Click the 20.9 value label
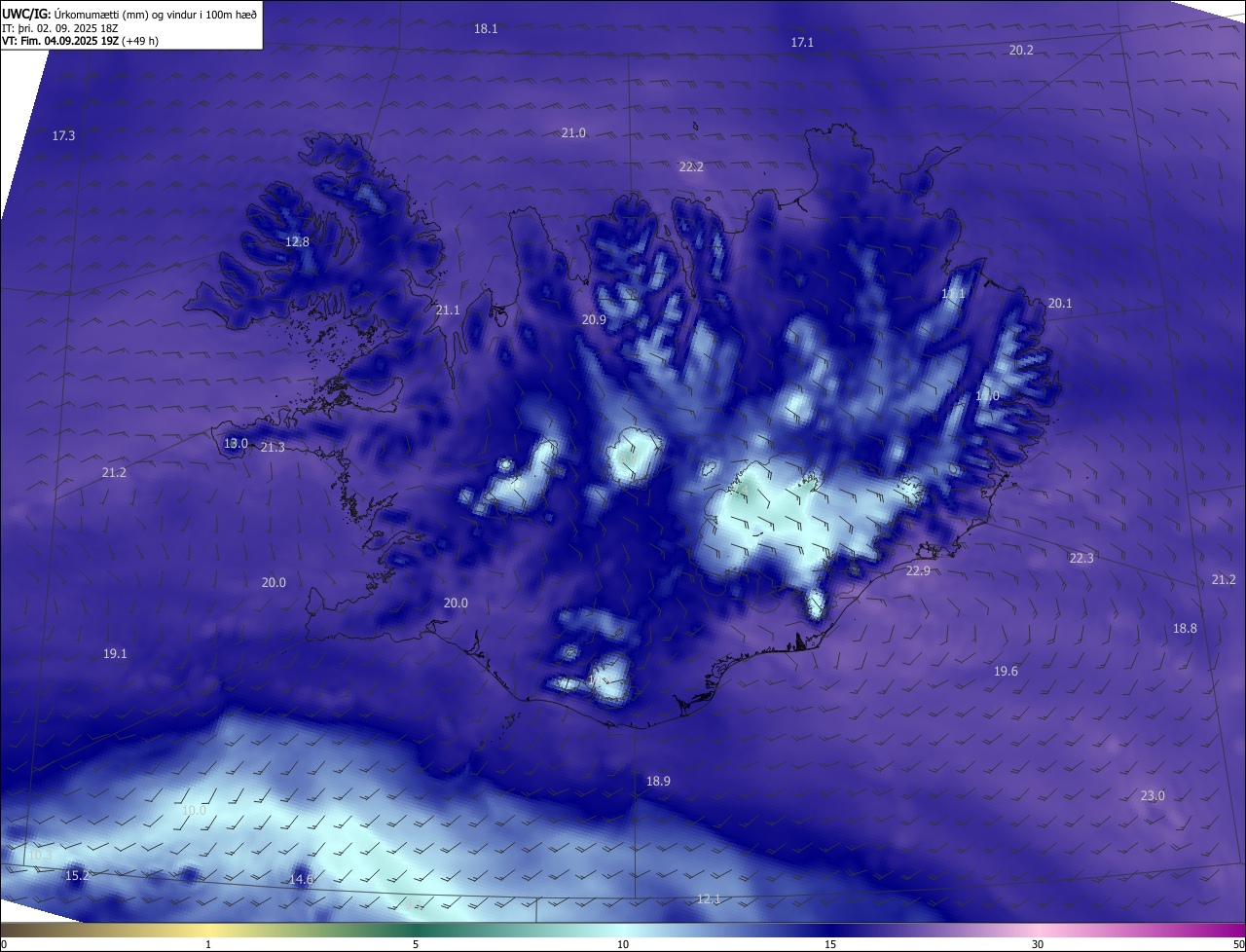Viewport: 1246px width, 952px height. 594,320
